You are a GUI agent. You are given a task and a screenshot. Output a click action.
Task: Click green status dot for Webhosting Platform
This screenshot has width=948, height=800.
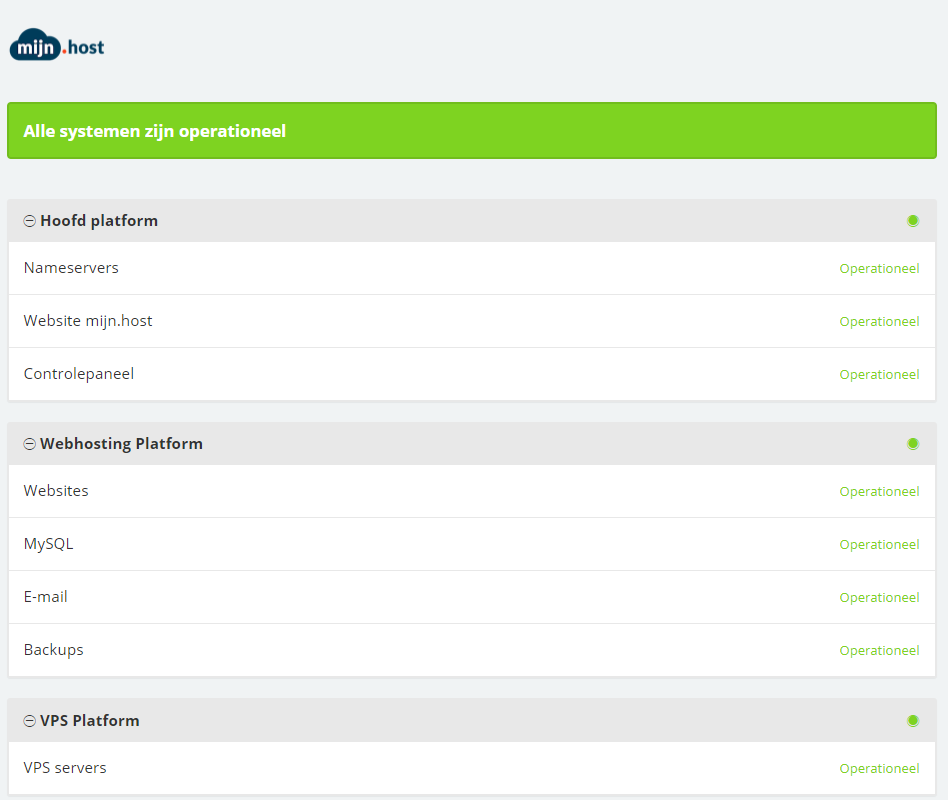coord(912,444)
